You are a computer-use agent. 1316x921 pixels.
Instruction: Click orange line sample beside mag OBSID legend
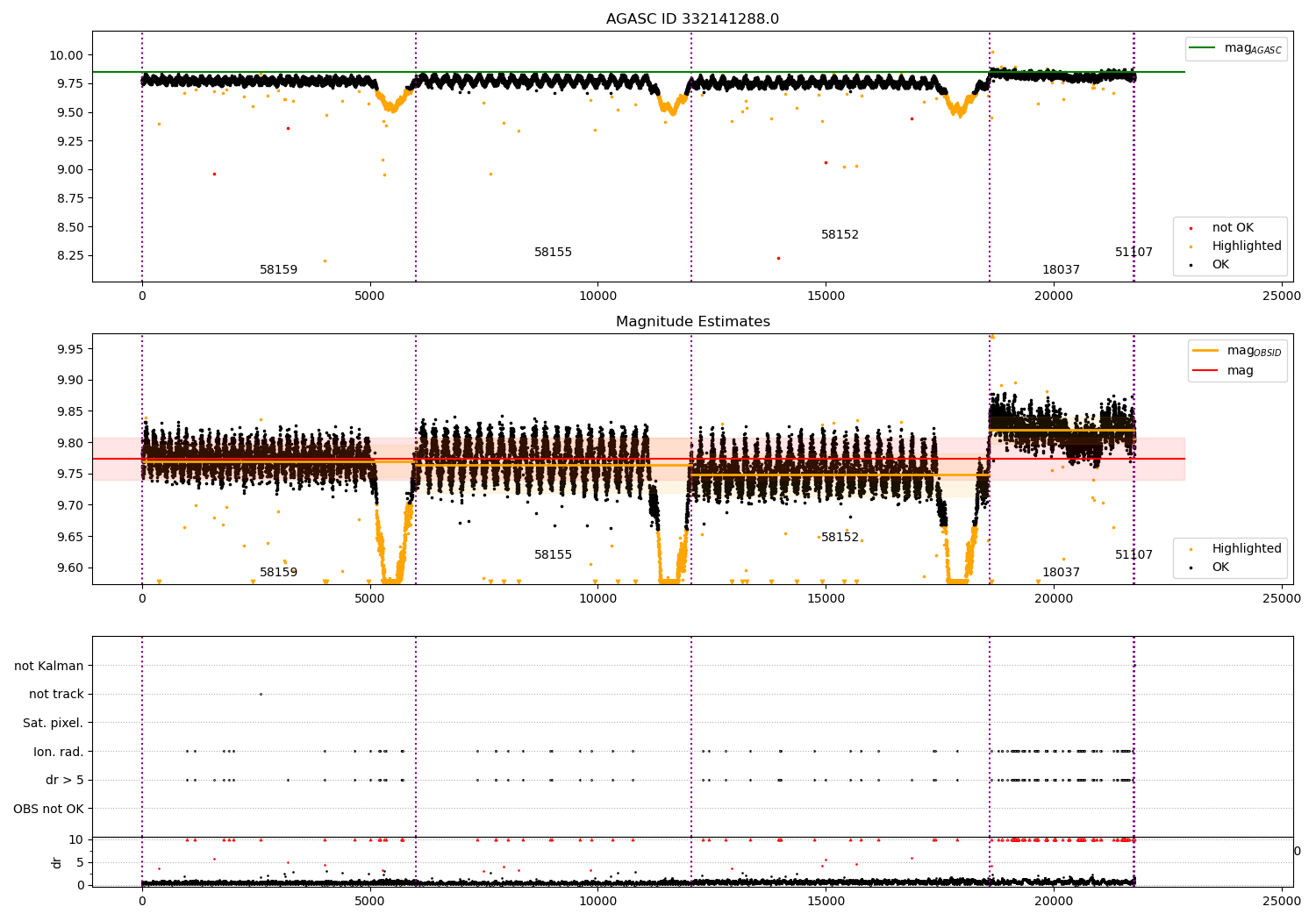[x=1205, y=351]
